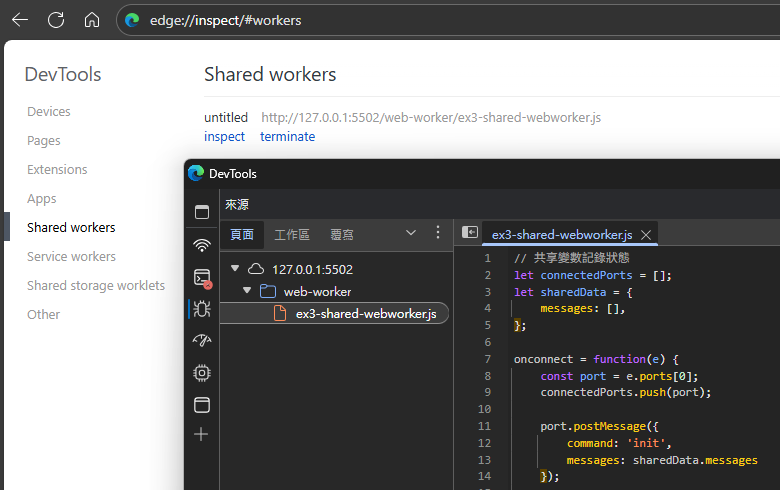This screenshot has width=780, height=490.
Task: Refresh the inspect page
Action: [56, 20]
